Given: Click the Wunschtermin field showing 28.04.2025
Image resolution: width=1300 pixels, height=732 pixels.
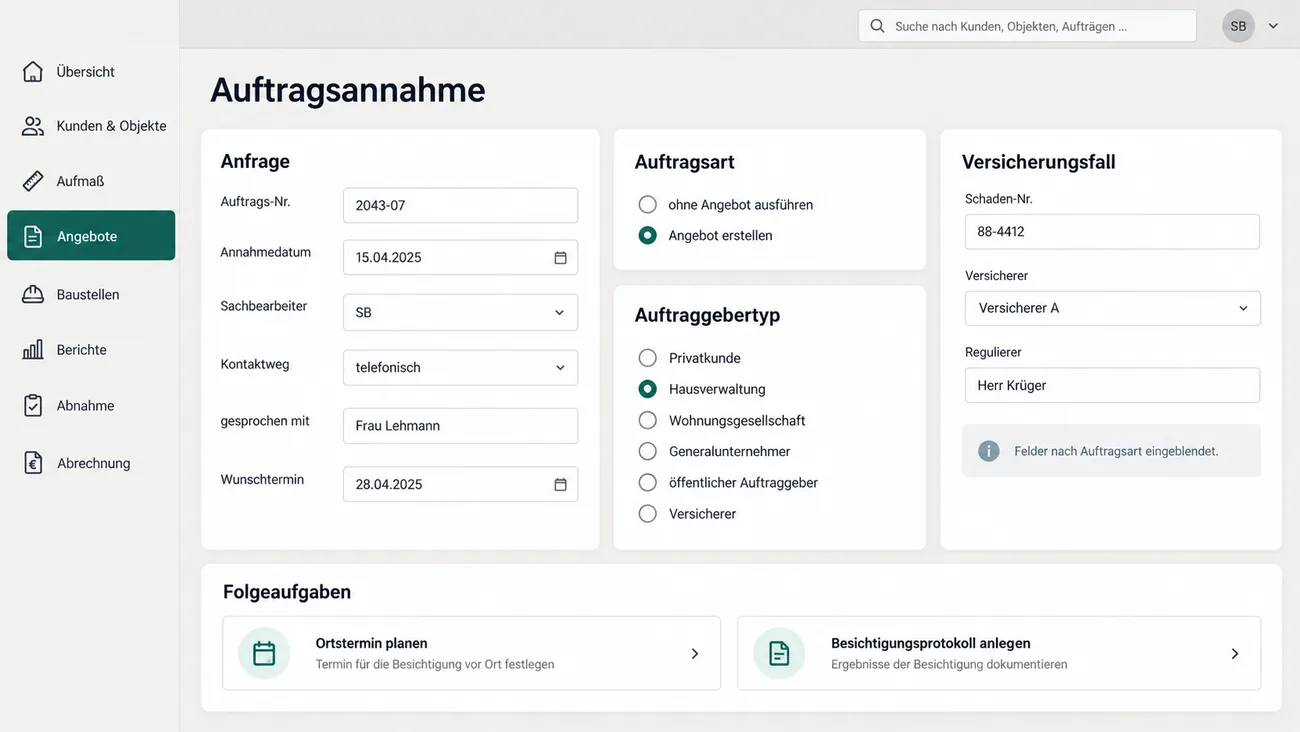Looking at the screenshot, I should 460,484.
